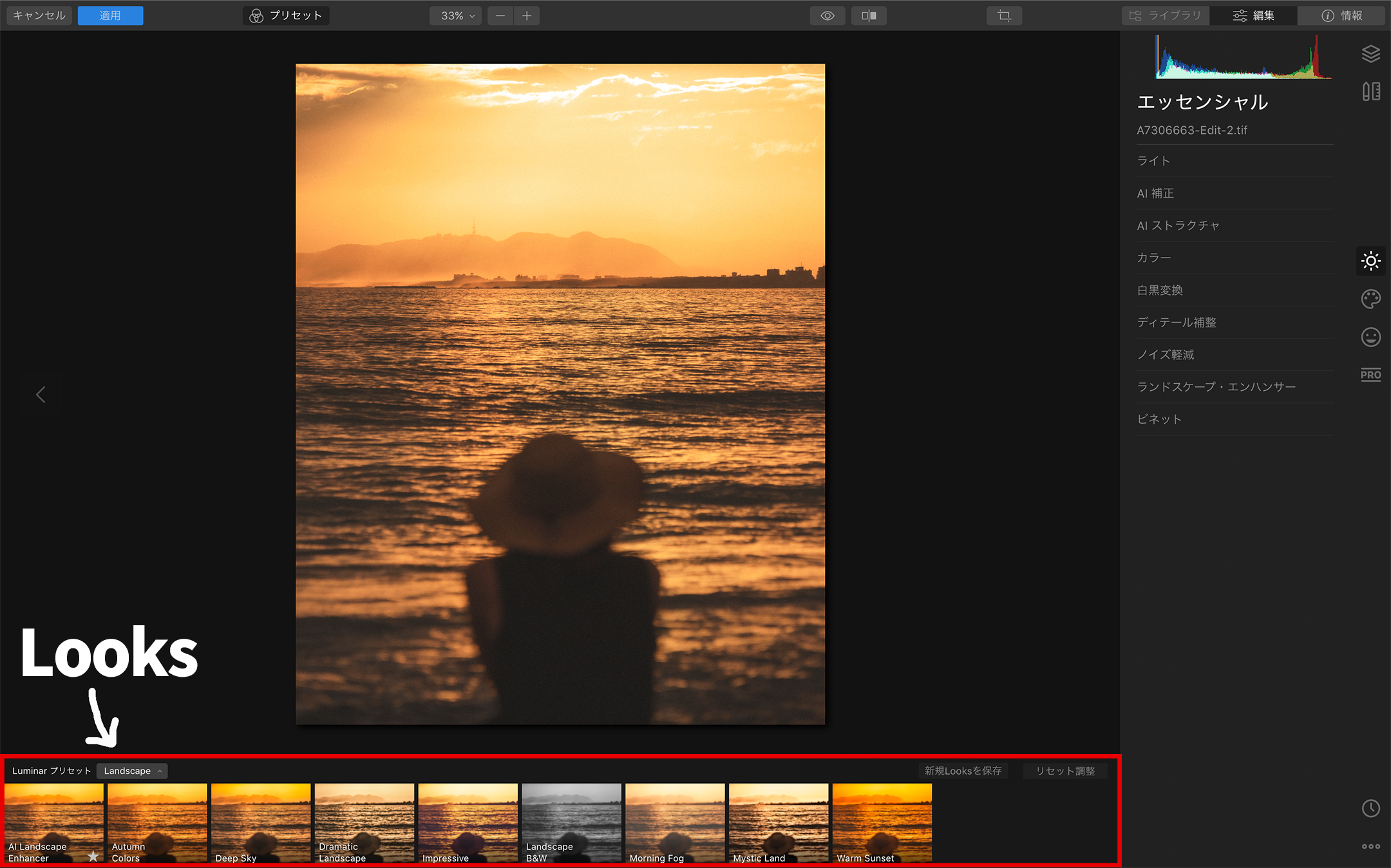Click the AI補正 panel icon
The width and height of the screenshot is (1391, 868).
[x=1156, y=192]
